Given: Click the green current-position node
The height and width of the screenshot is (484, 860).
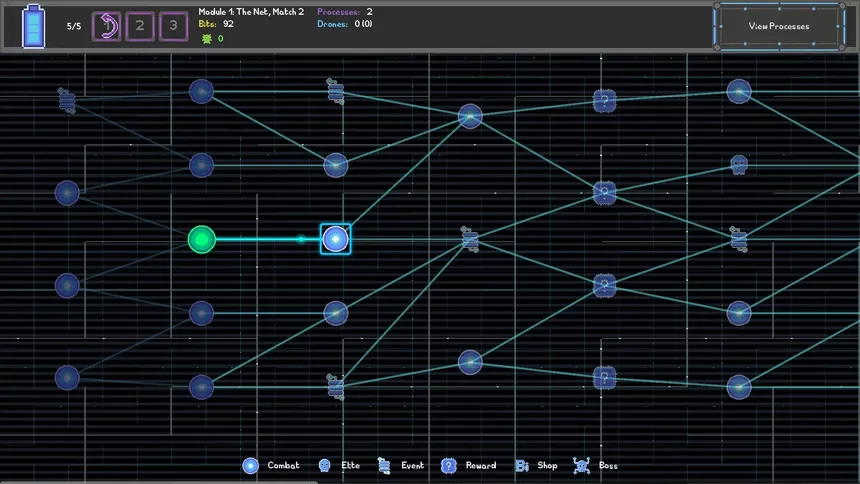Looking at the screenshot, I should (x=202, y=239).
